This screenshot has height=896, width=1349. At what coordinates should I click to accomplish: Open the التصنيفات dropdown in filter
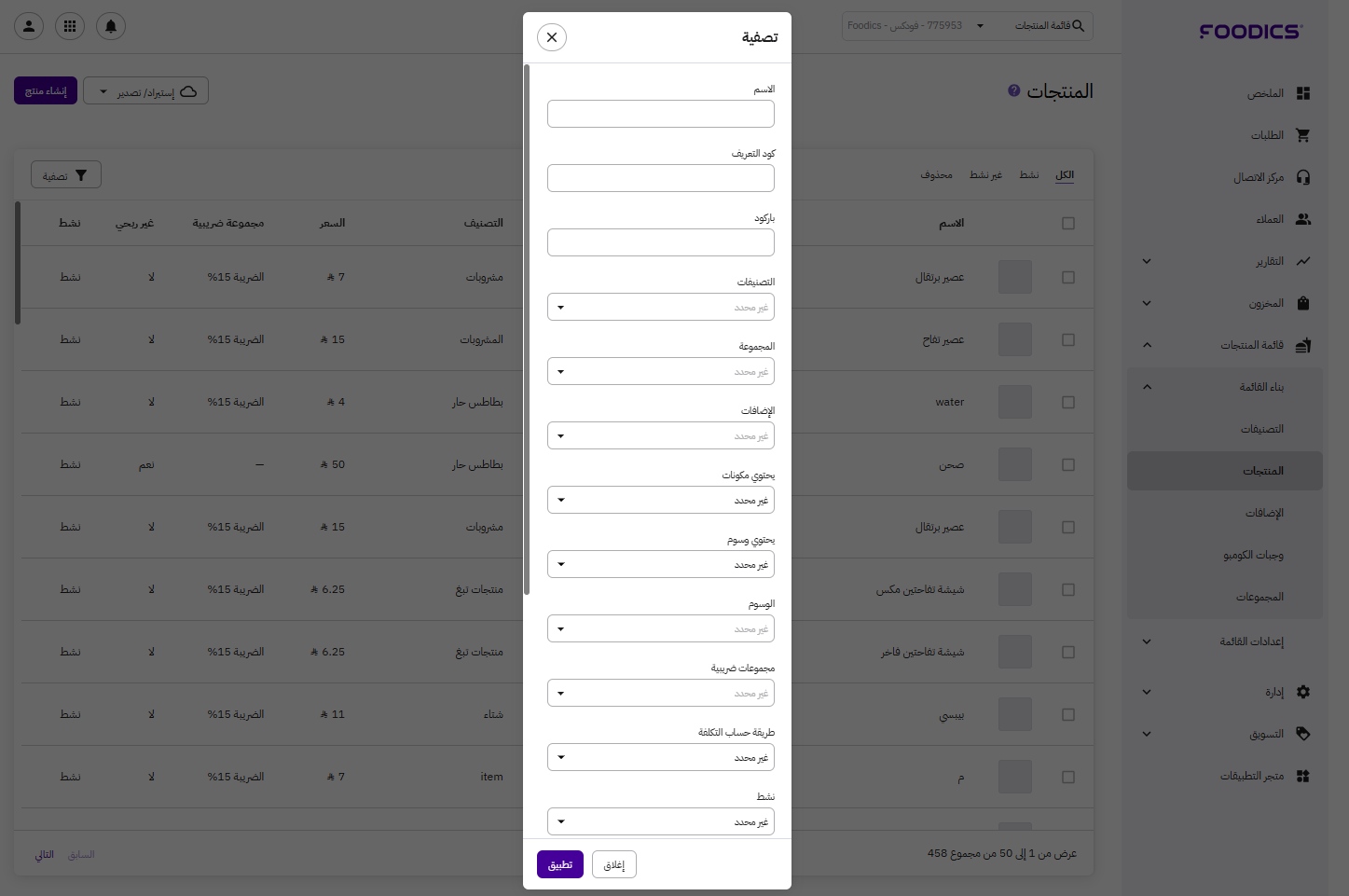660,307
